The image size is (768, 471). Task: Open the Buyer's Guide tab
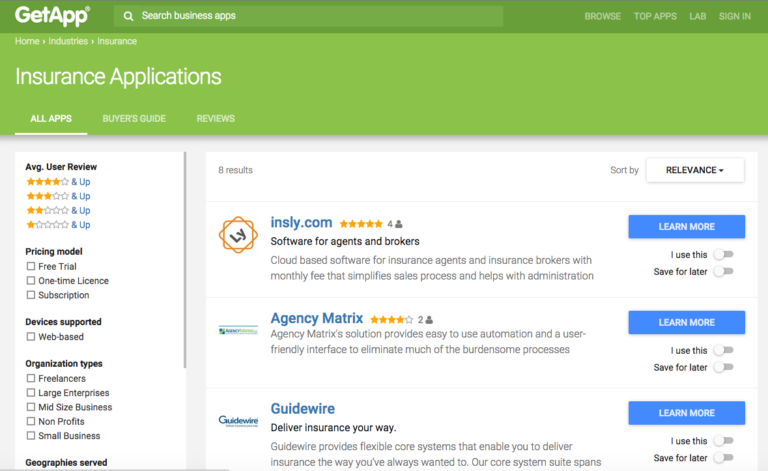(134, 118)
